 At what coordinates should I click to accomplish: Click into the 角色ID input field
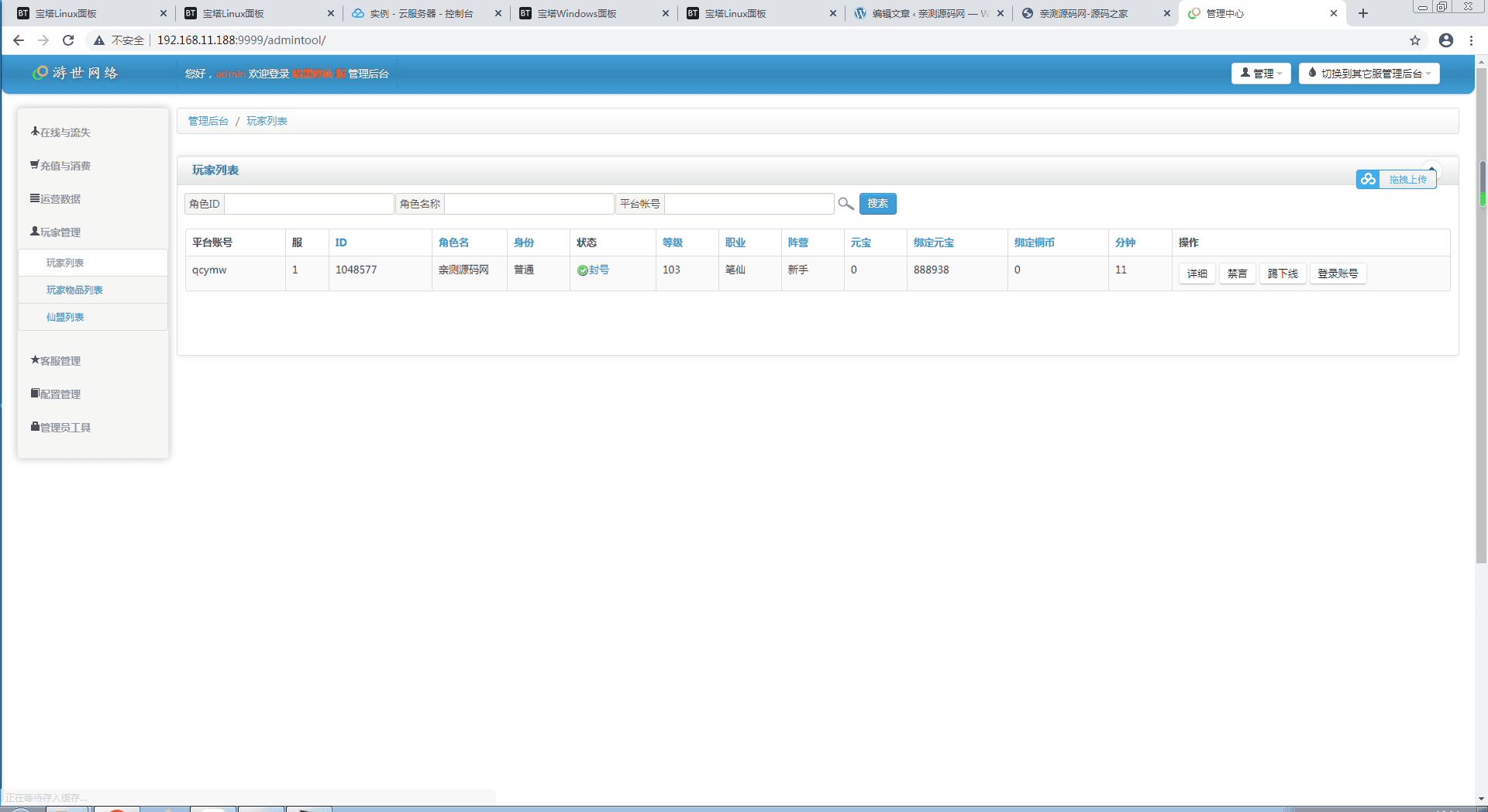(x=308, y=204)
